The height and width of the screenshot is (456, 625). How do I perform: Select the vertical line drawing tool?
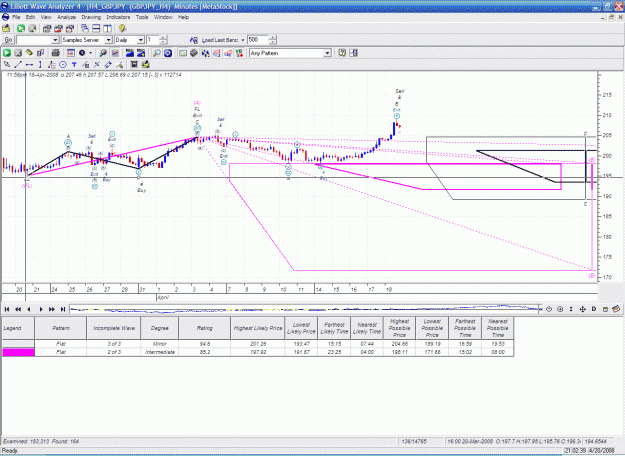pyautogui.click(x=40, y=64)
